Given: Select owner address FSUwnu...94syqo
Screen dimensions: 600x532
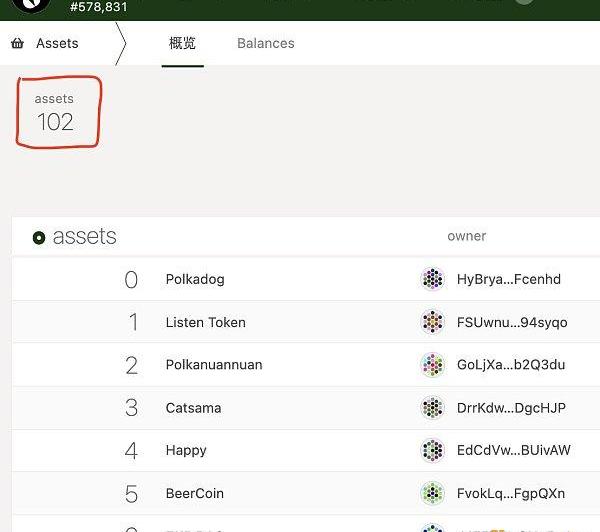Looking at the screenshot, I should pos(511,322).
